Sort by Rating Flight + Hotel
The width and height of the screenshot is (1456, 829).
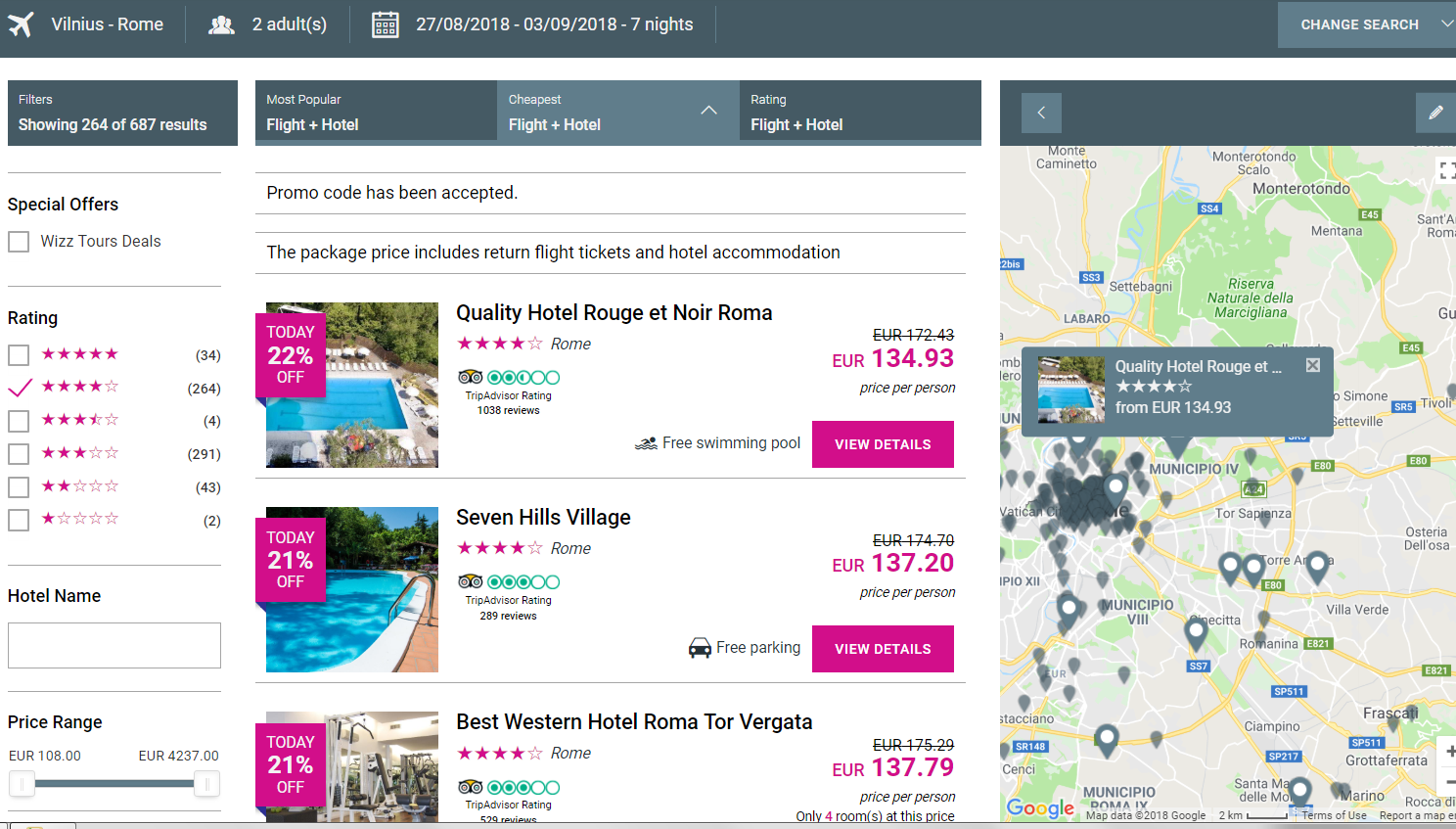860,113
